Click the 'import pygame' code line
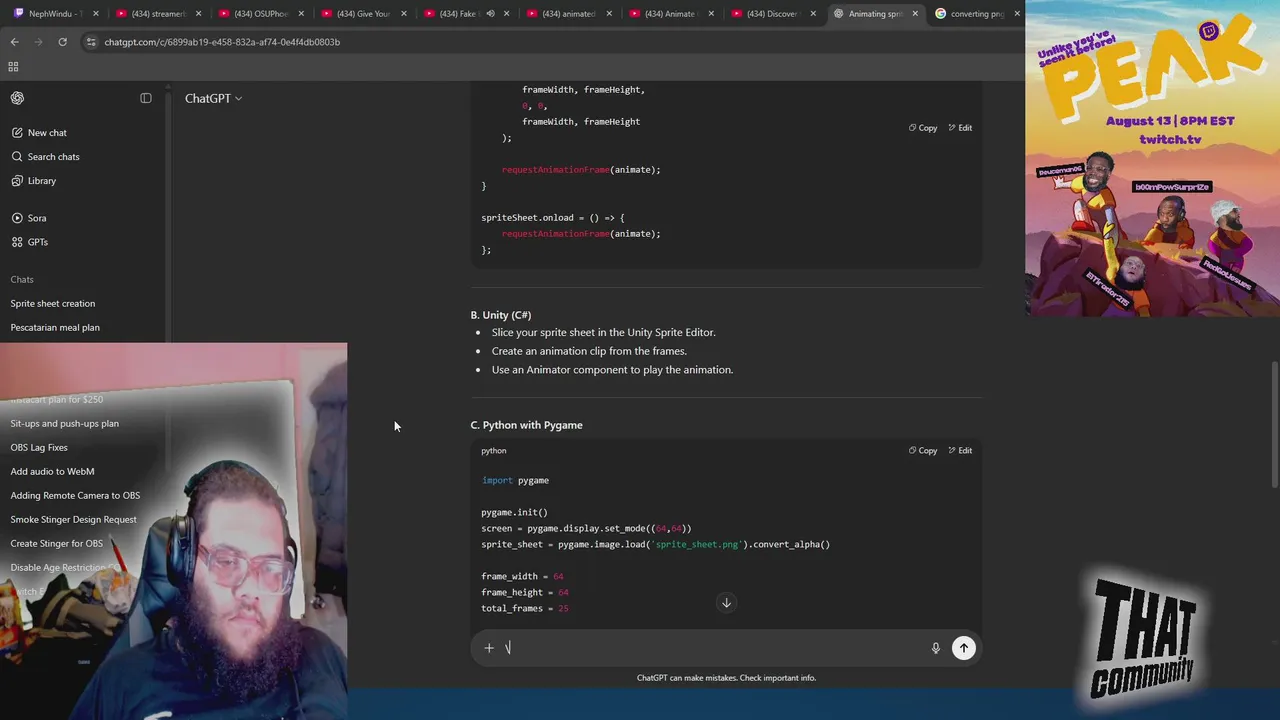Screen dimensions: 1280x720 coord(515,481)
